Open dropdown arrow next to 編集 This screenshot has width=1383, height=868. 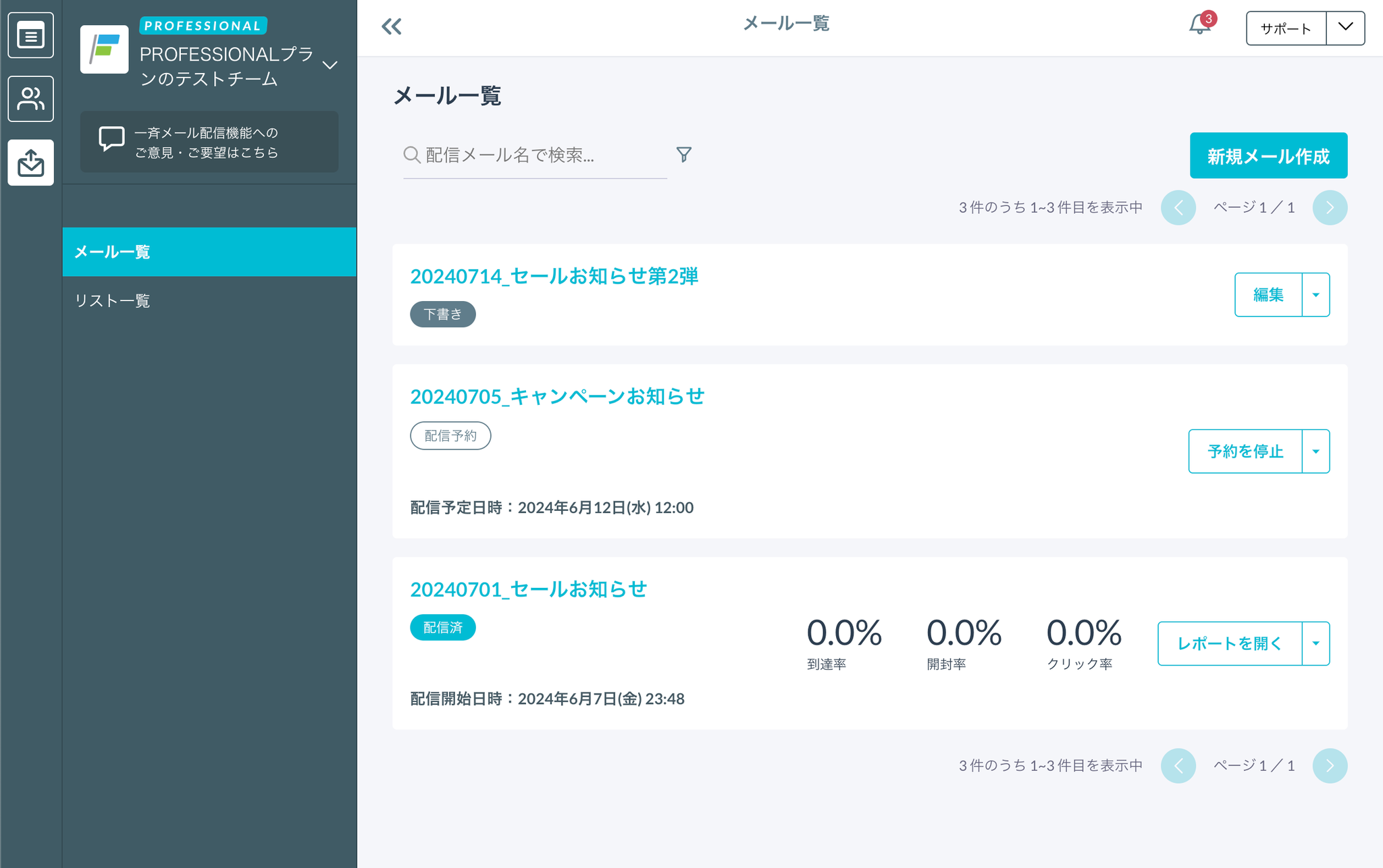tap(1315, 295)
